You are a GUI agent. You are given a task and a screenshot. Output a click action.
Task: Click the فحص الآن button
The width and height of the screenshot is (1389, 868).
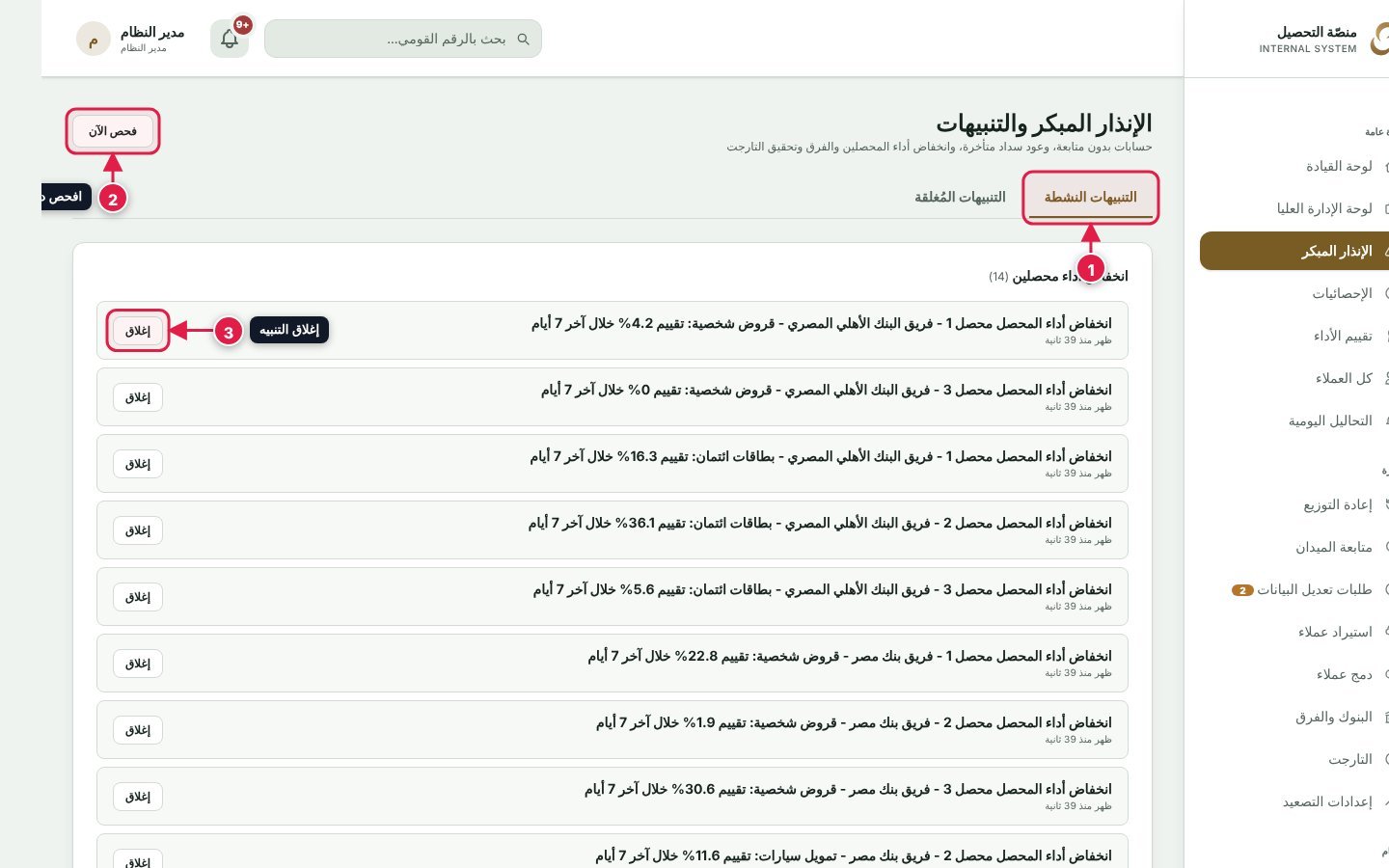(x=113, y=131)
